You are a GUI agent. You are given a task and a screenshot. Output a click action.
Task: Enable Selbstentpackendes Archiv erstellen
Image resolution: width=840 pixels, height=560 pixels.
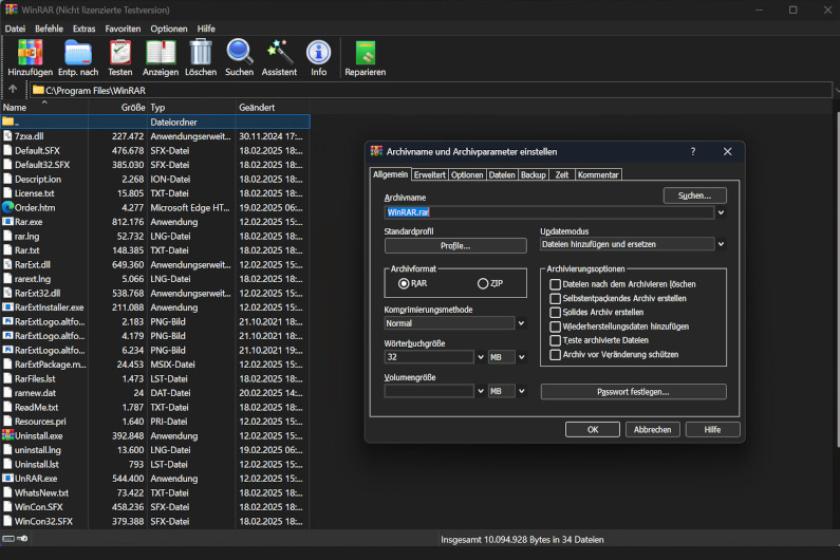pyautogui.click(x=555, y=298)
